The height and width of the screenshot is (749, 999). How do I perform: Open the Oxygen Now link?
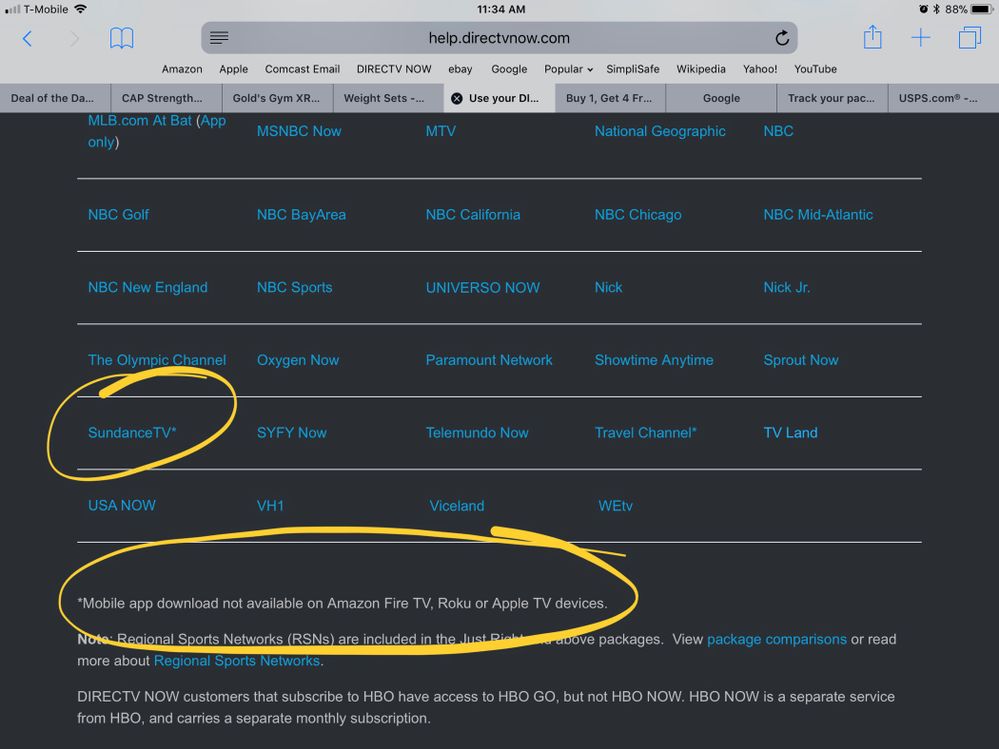coord(298,360)
